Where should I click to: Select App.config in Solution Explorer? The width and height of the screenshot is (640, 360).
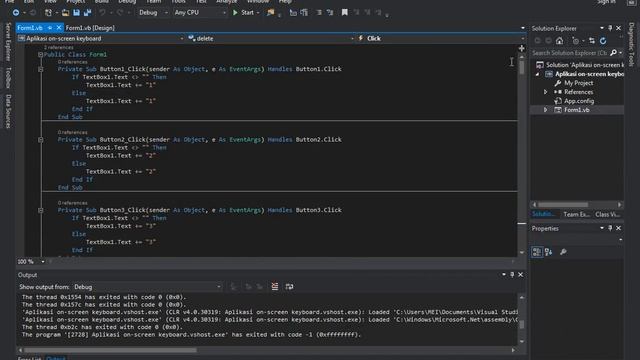coord(579,101)
